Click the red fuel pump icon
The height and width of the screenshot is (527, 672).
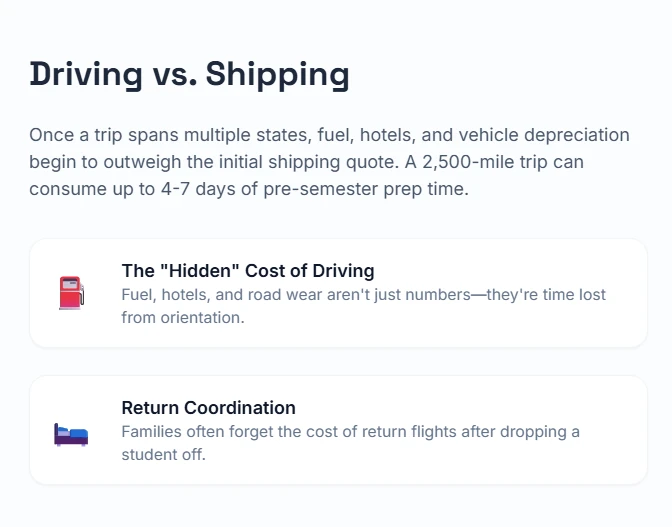coord(71,293)
